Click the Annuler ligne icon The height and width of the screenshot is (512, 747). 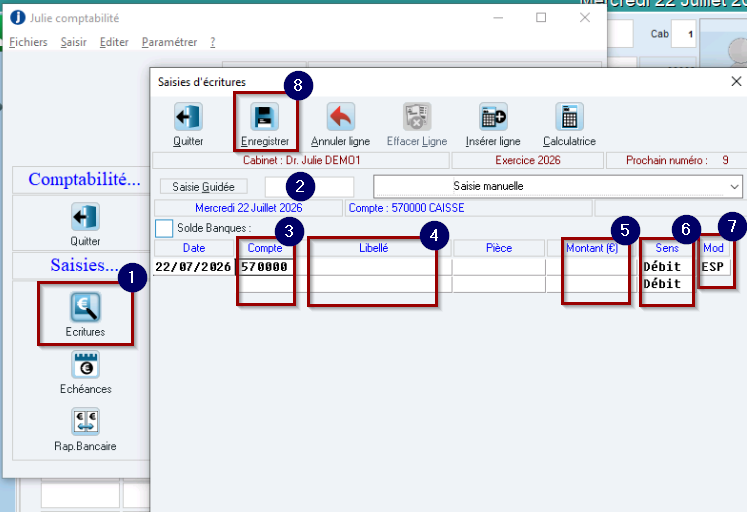point(341,117)
